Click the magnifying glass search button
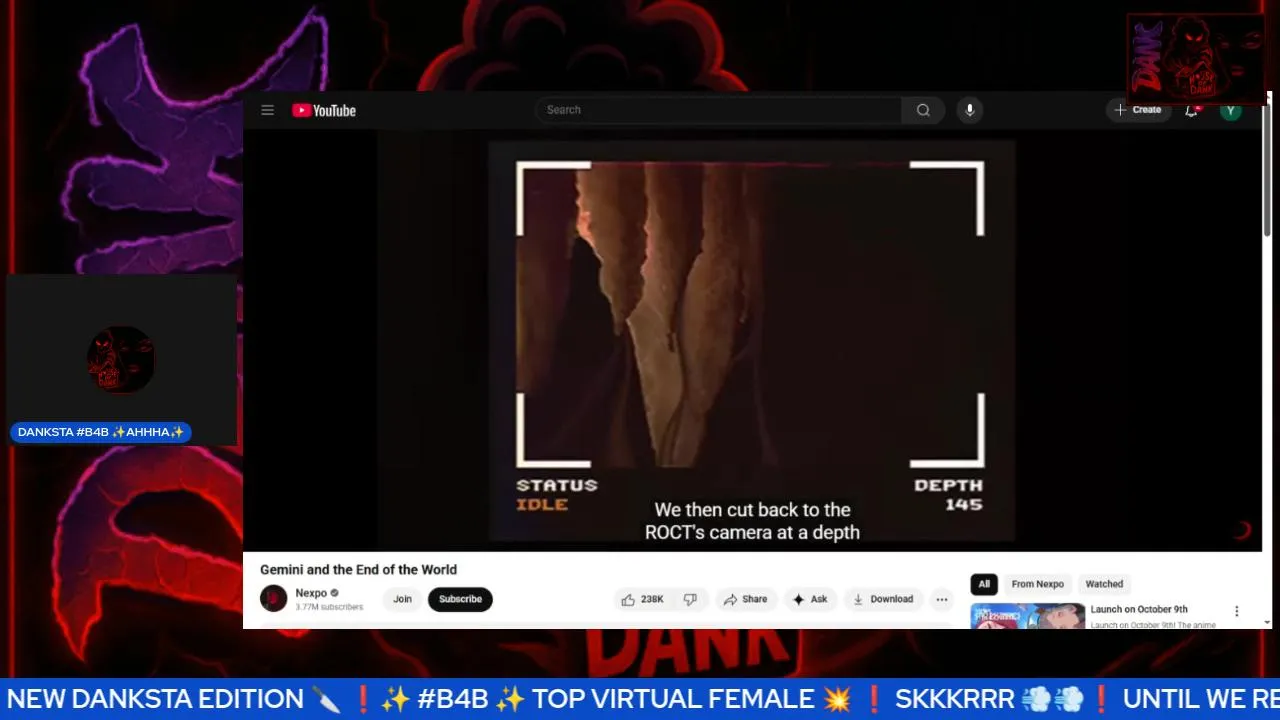1280x720 pixels. coord(923,110)
